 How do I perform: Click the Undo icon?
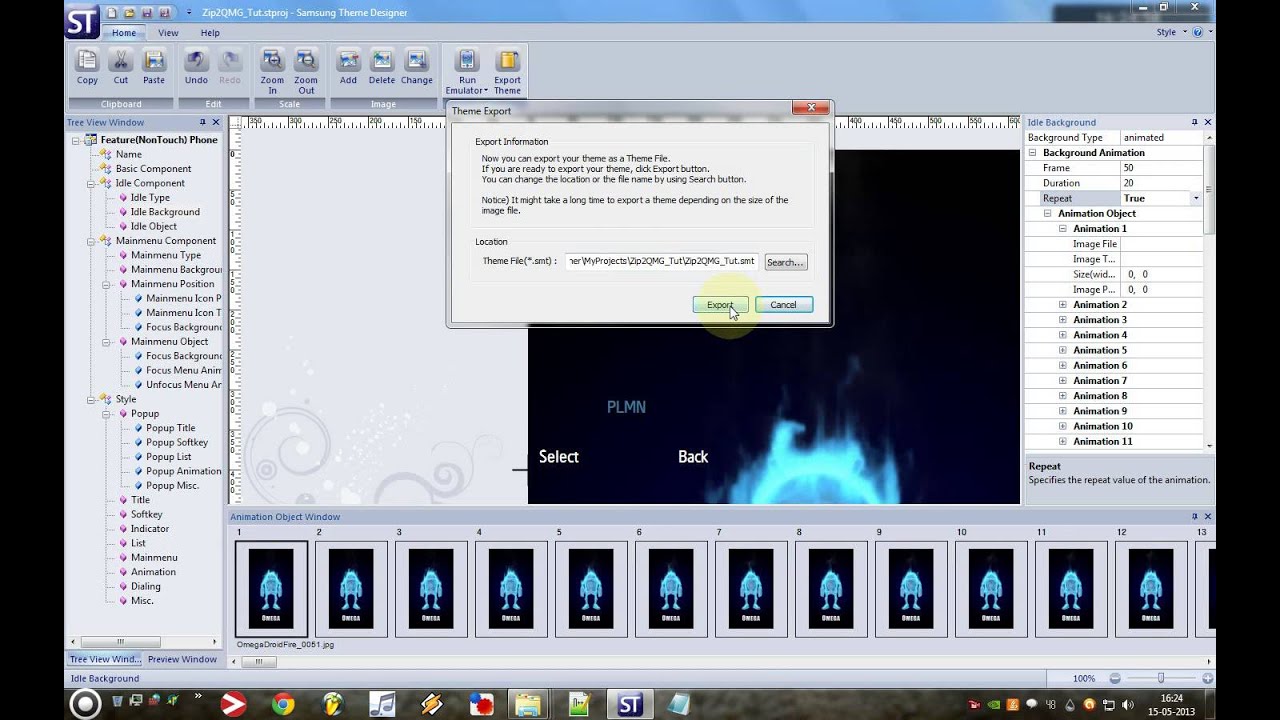click(196, 60)
